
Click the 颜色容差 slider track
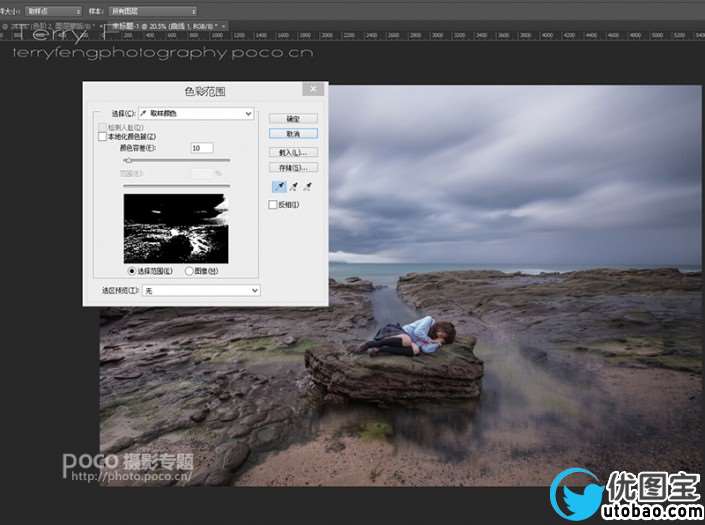[x=176, y=160]
